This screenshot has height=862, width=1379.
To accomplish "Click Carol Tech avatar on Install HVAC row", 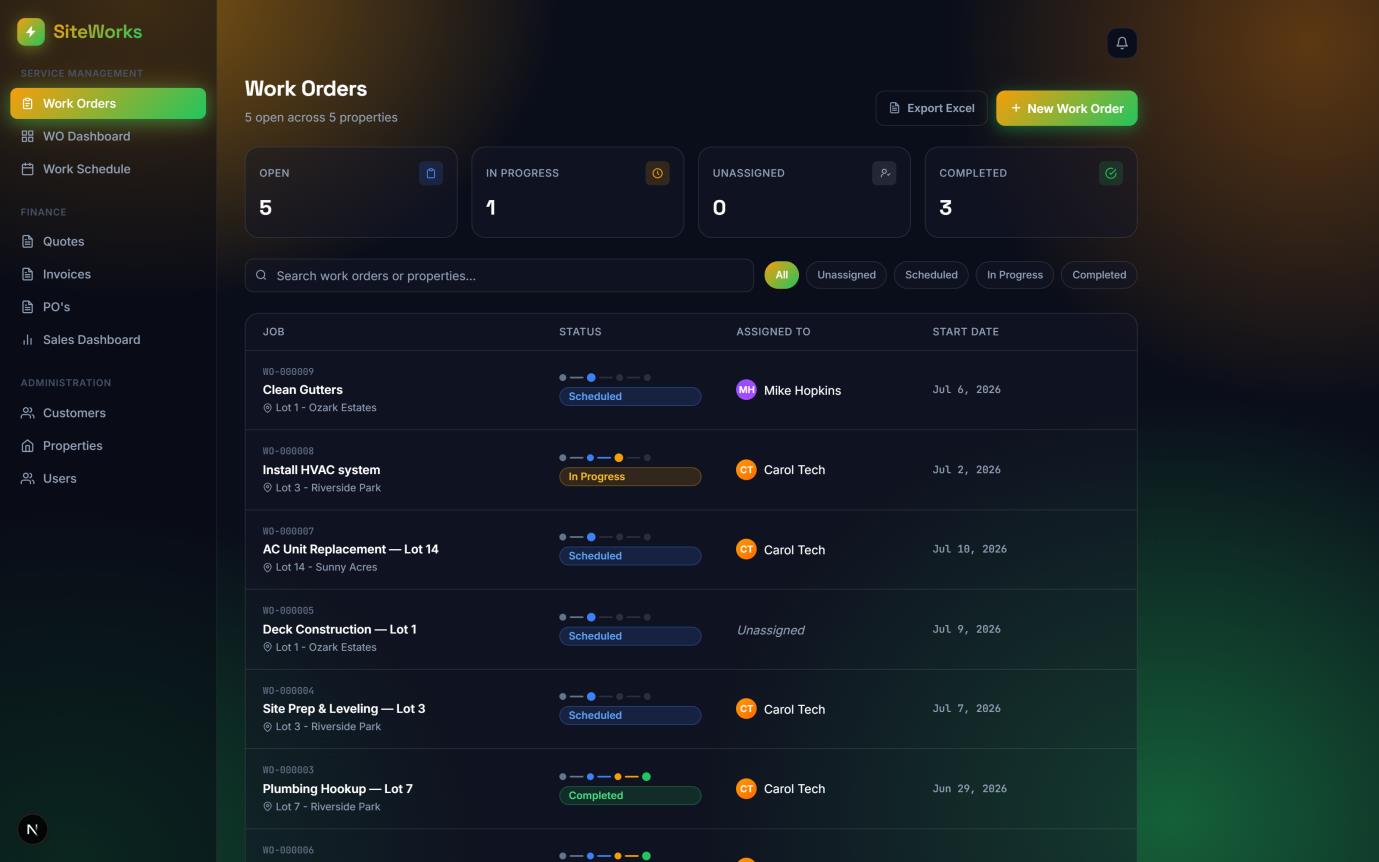I will 746,470.
